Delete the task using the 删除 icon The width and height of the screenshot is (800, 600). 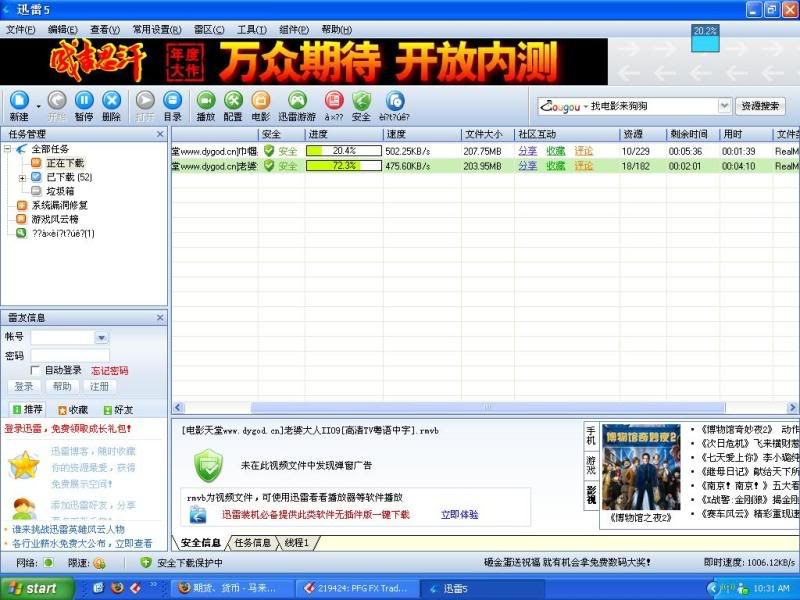(x=111, y=100)
